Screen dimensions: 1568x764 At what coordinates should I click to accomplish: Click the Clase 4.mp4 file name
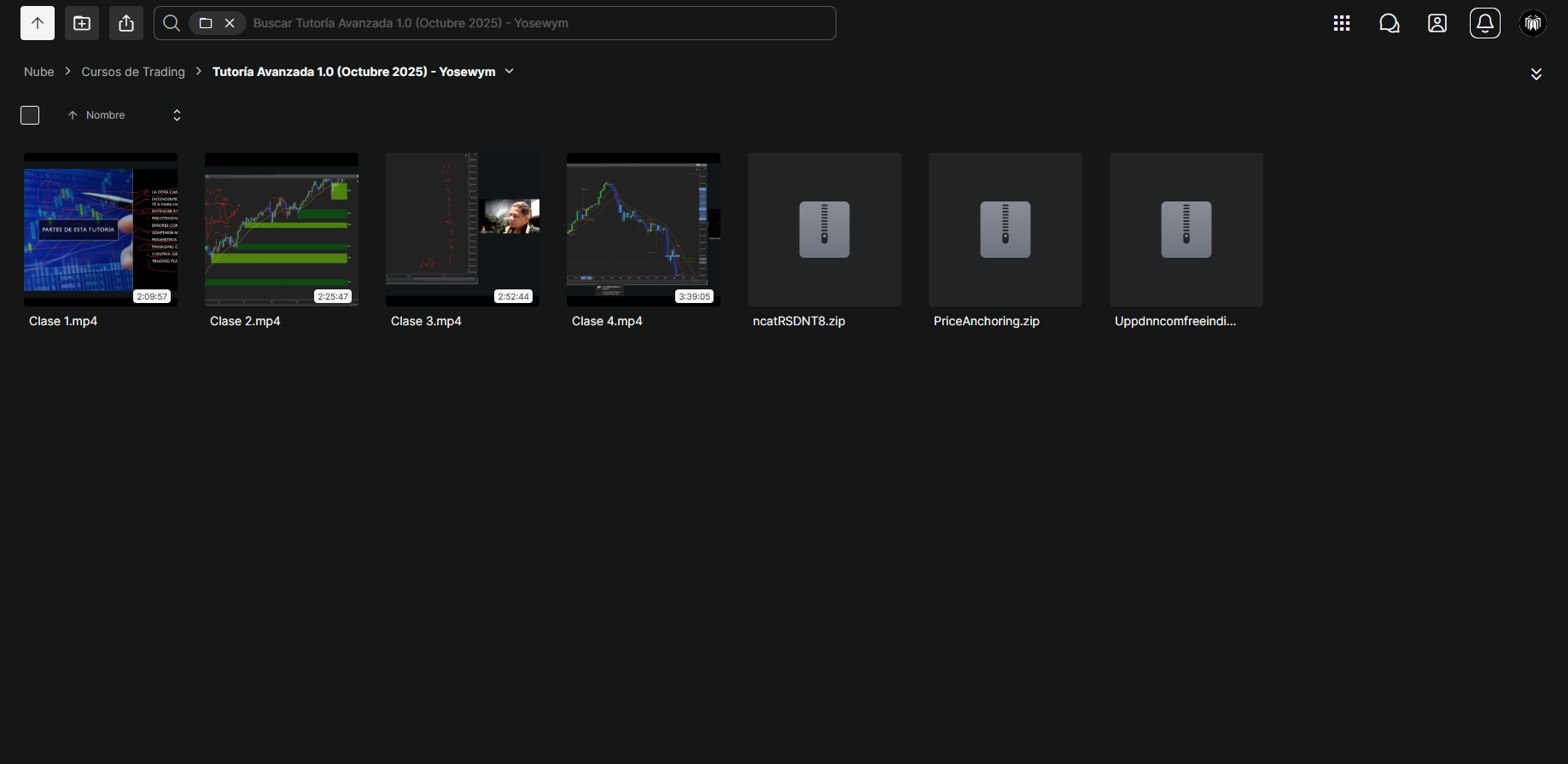pyautogui.click(x=607, y=321)
